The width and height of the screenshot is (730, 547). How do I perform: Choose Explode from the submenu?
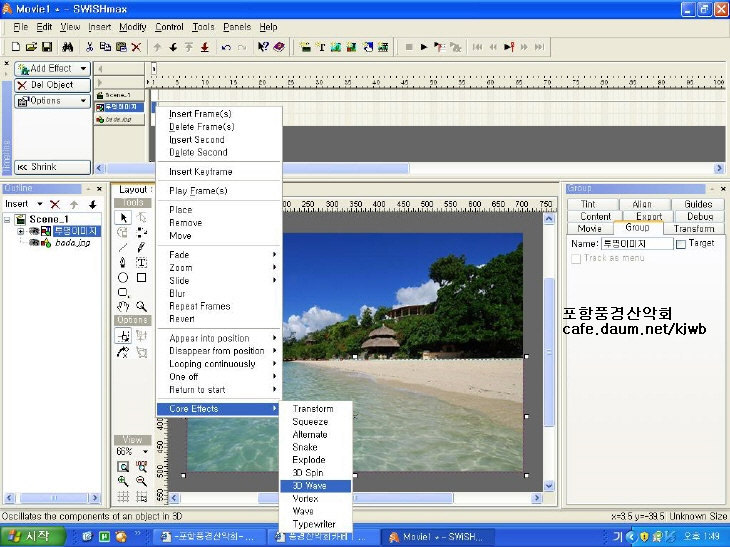tap(316, 460)
